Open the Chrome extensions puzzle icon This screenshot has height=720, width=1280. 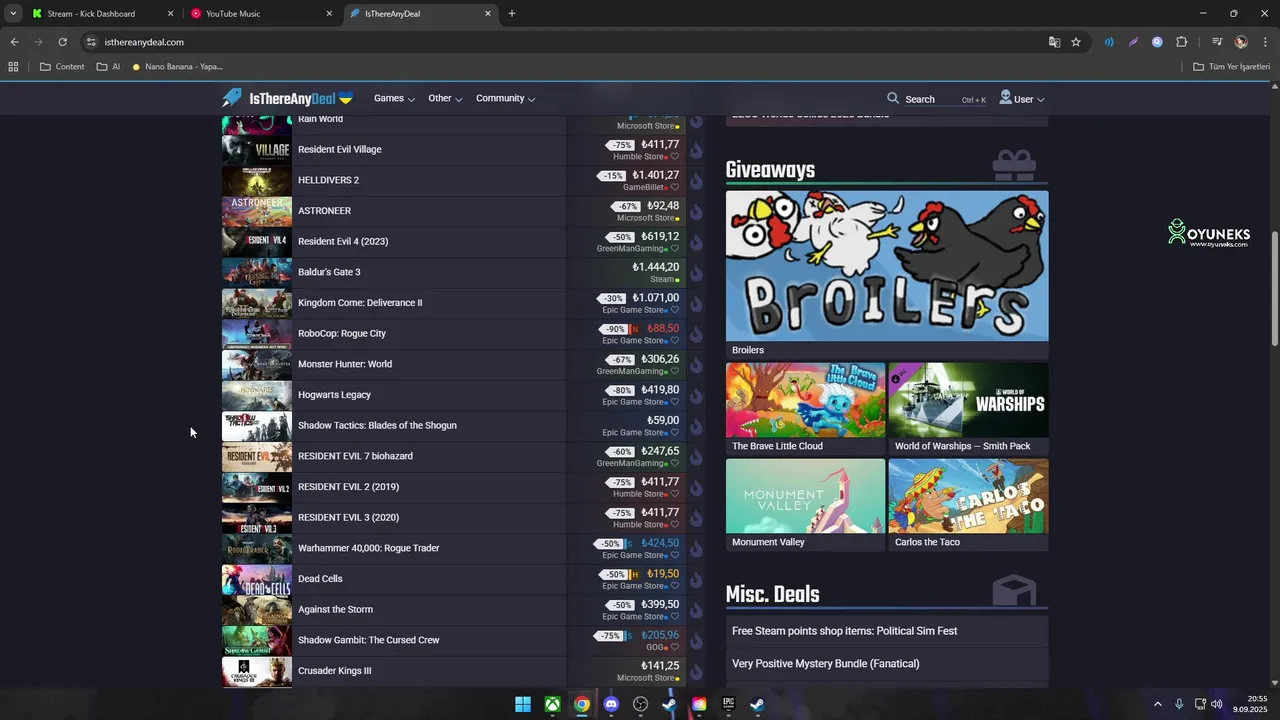coord(1181,42)
